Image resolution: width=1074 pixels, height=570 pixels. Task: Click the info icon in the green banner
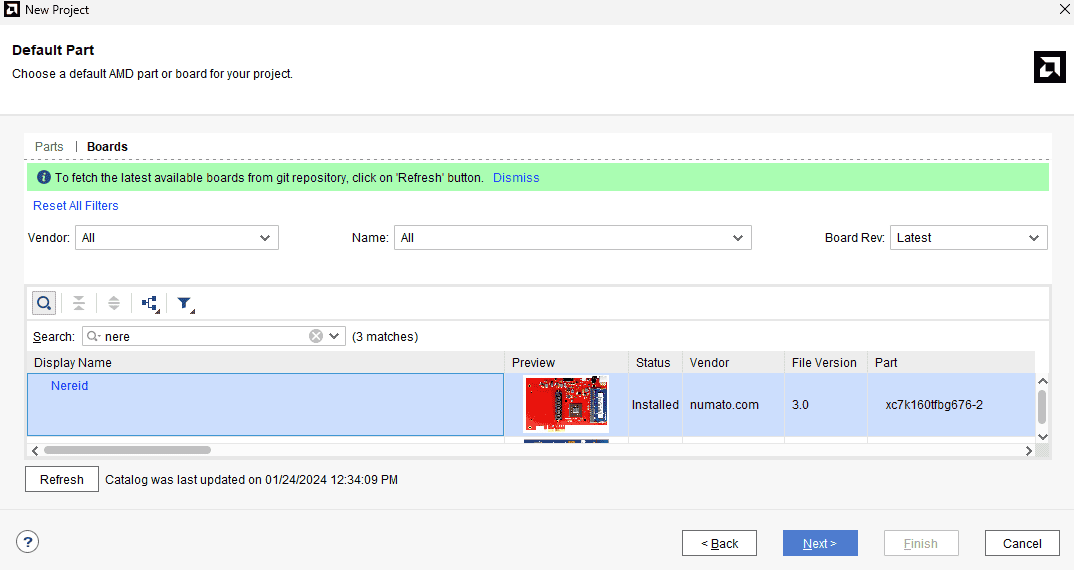[44, 178]
